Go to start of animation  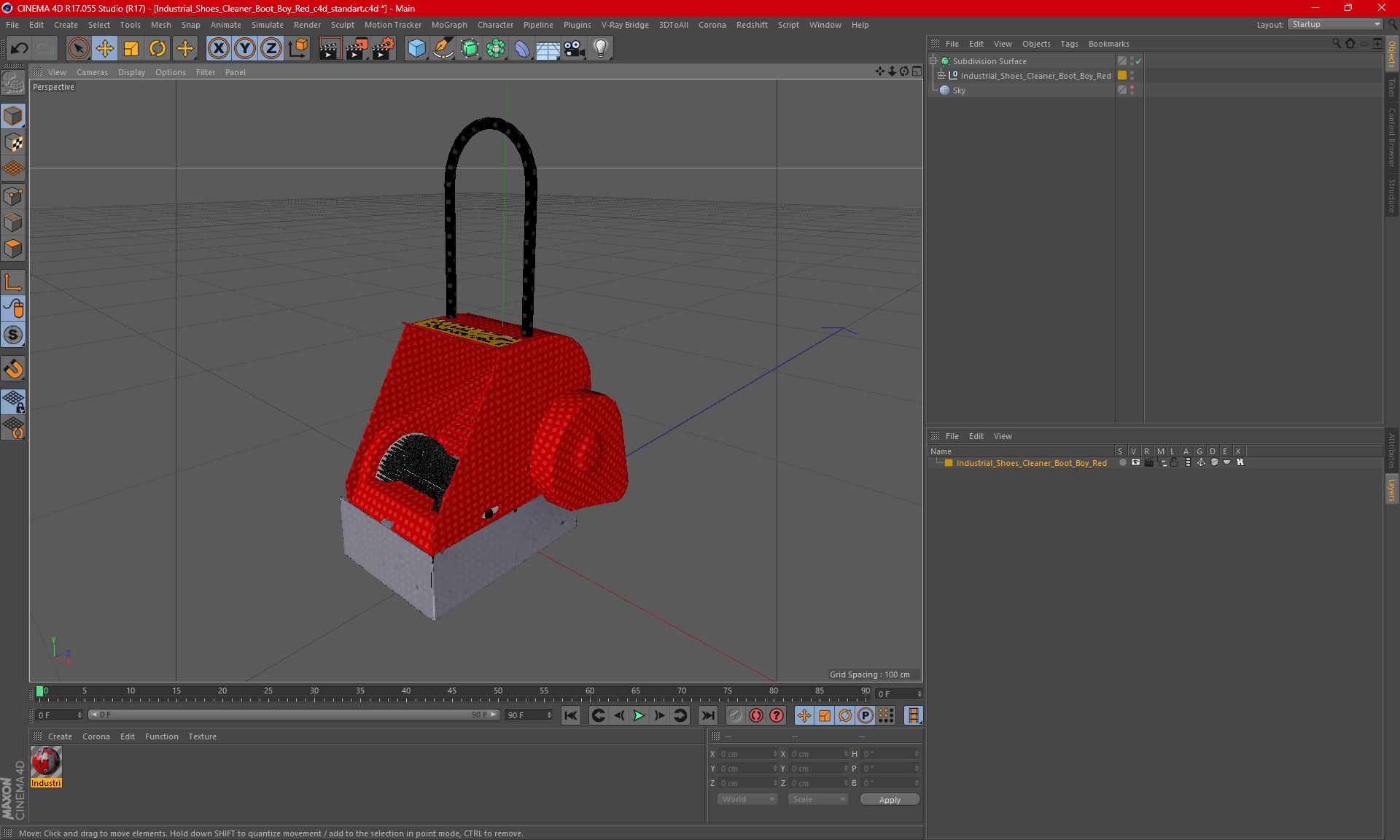(x=571, y=715)
